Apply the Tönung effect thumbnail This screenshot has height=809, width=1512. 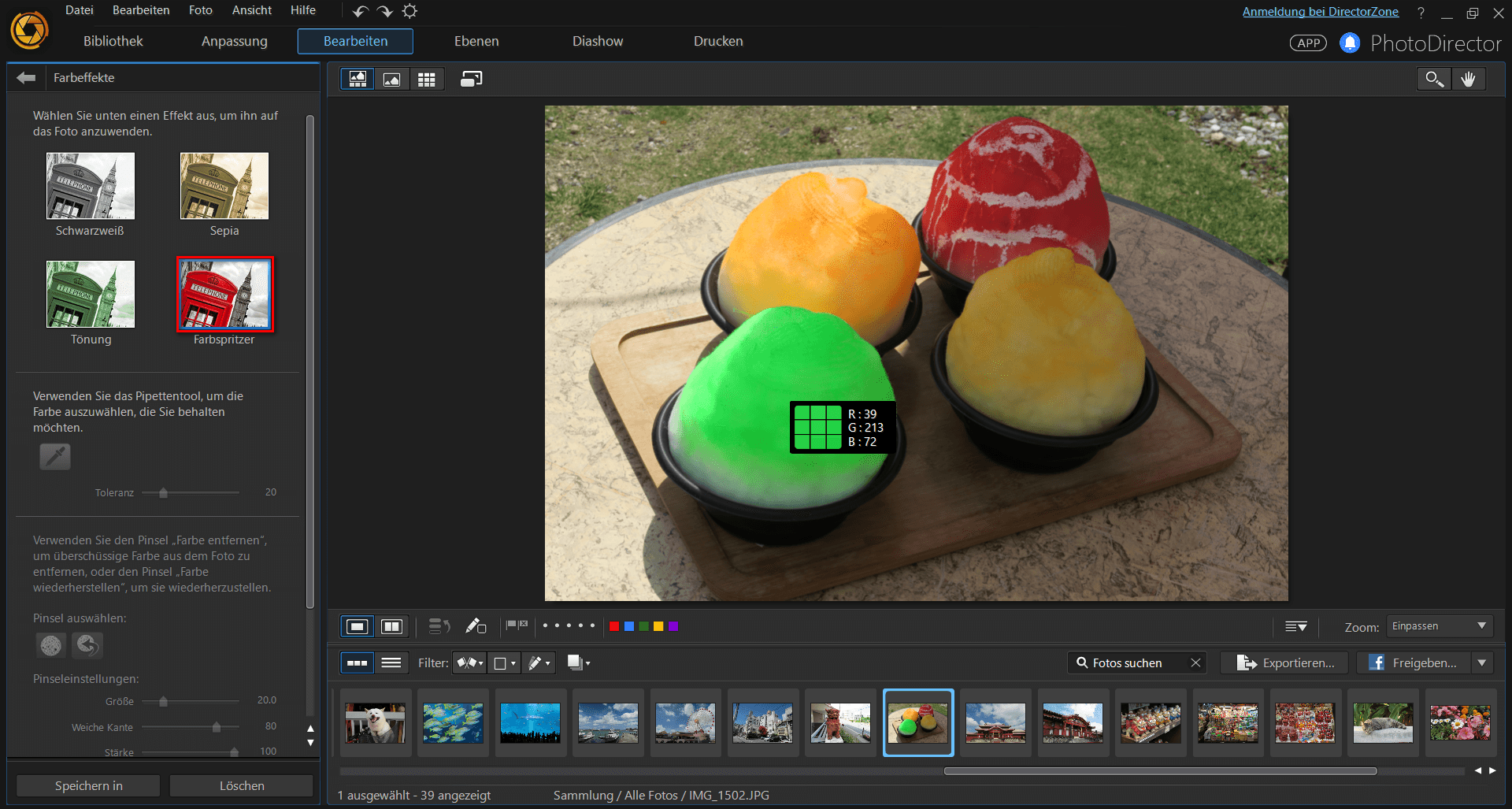pyautogui.click(x=91, y=294)
